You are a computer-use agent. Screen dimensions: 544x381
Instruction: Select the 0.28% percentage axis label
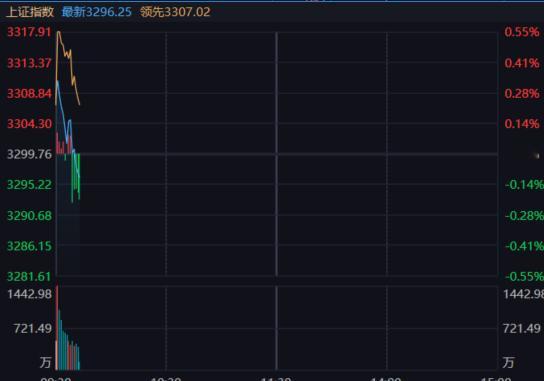click(522, 93)
